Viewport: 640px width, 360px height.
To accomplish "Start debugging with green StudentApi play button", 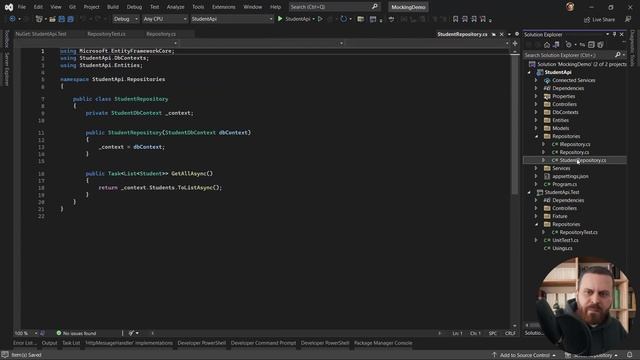I will click(280, 19).
